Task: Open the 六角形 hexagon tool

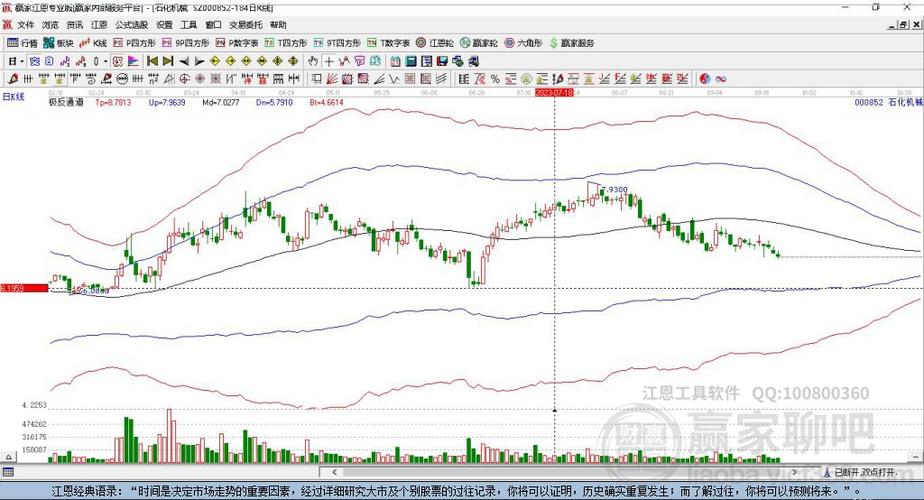Action: [523, 43]
